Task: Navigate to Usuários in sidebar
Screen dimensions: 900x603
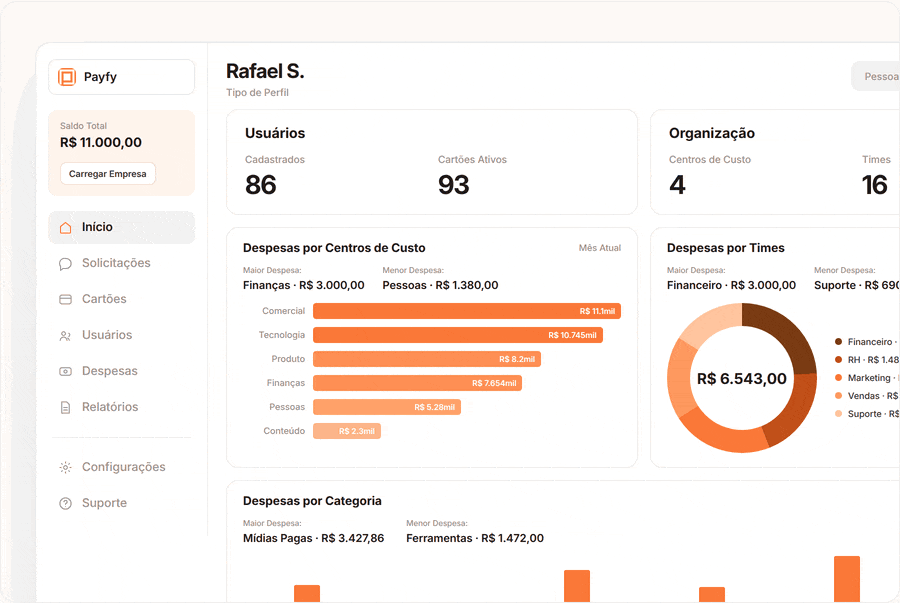Action: click(122, 335)
